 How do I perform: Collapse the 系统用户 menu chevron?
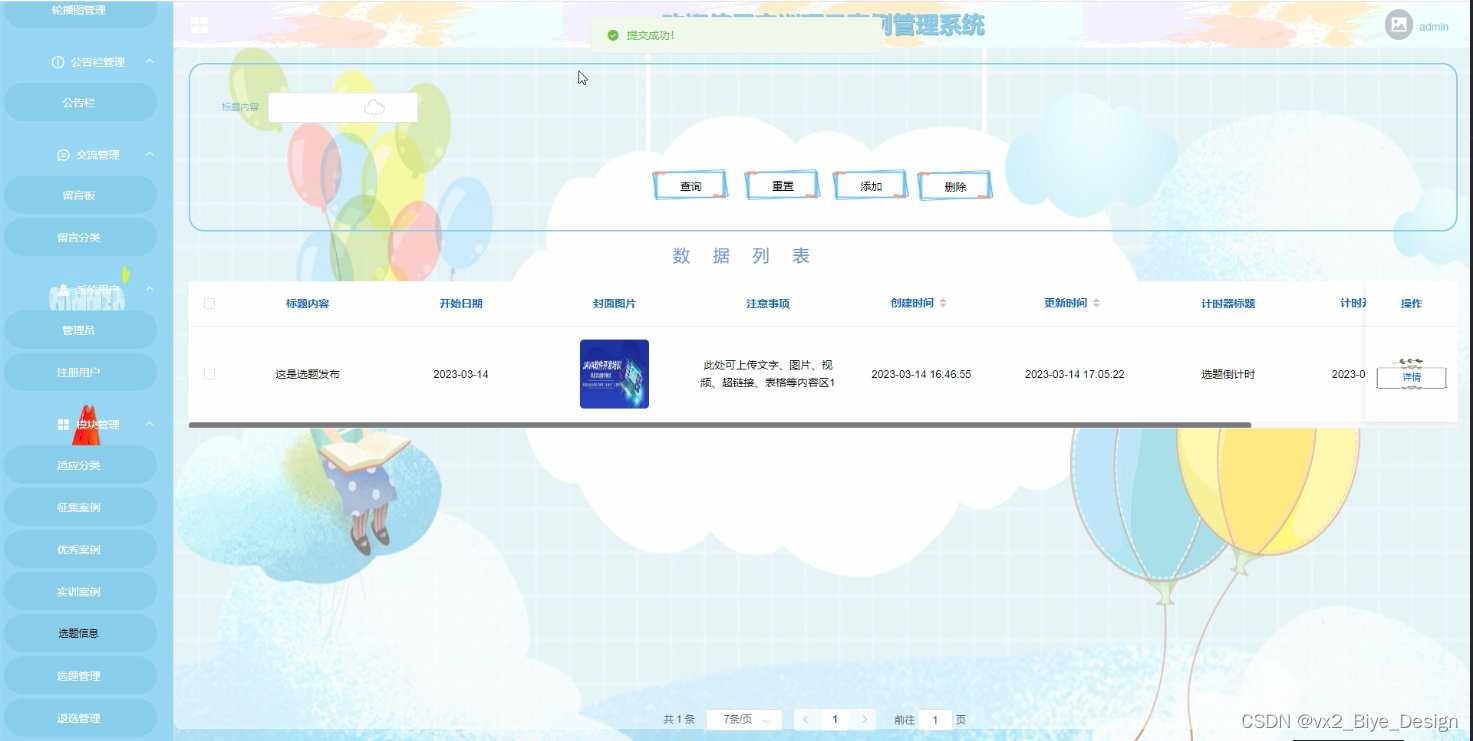[149, 289]
